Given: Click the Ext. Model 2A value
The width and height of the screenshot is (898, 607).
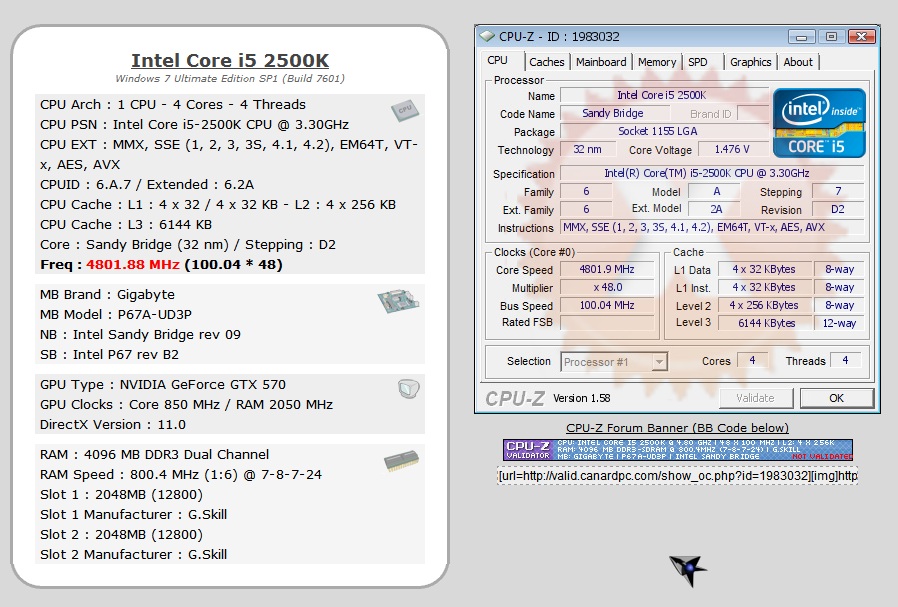Looking at the screenshot, I should (x=716, y=210).
